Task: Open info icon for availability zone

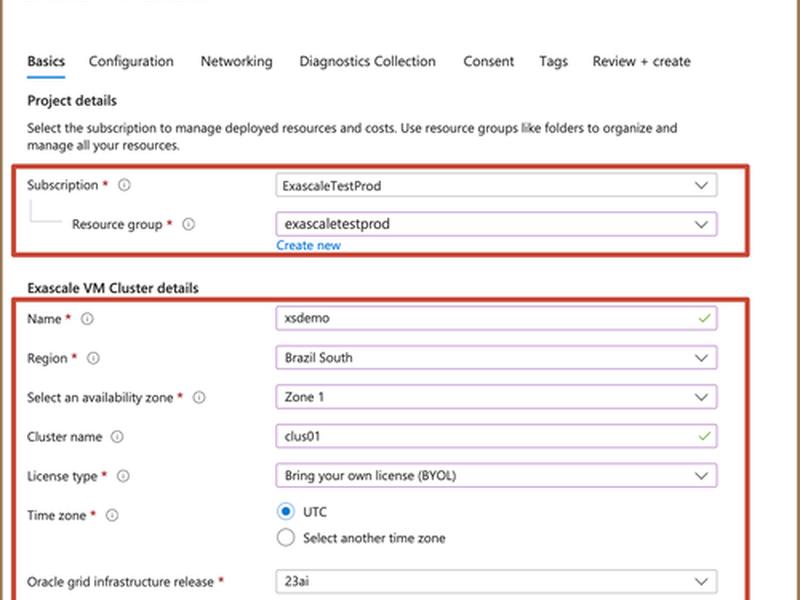Action: 199,397
